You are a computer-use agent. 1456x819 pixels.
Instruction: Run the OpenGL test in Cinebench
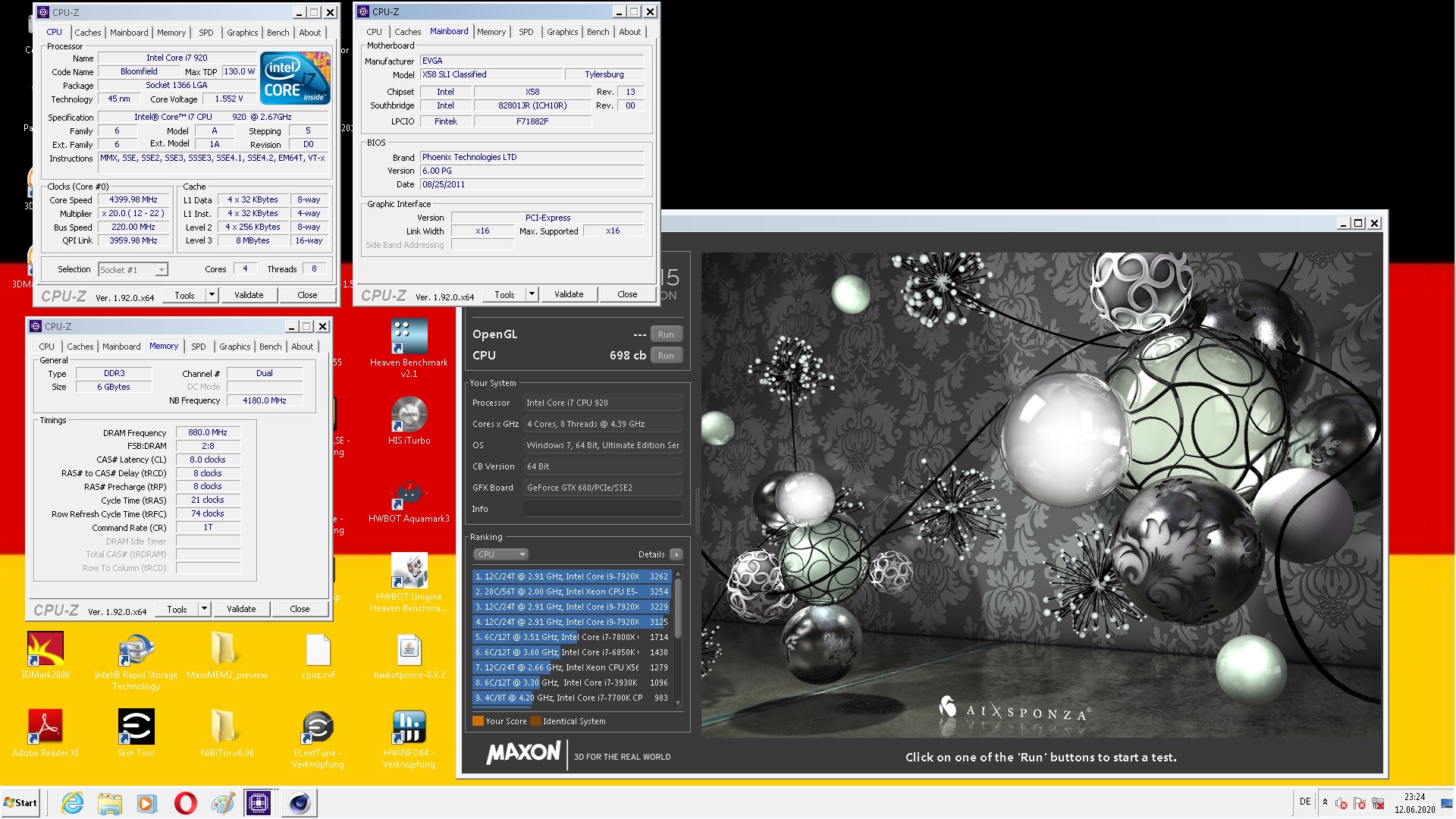click(666, 334)
